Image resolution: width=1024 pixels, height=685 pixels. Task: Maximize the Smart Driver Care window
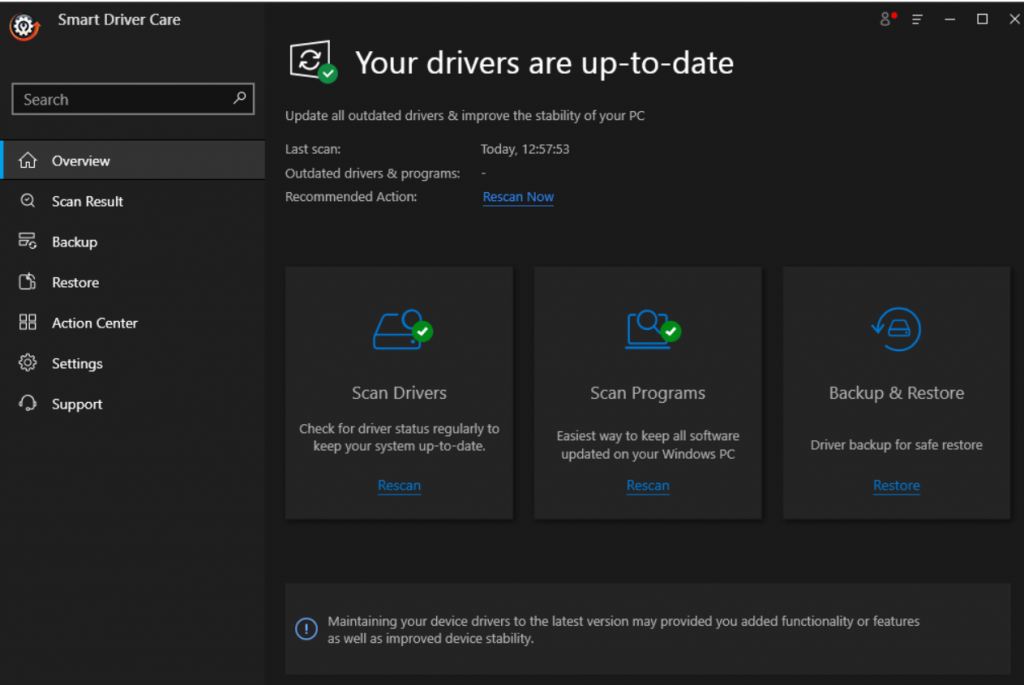coord(982,20)
